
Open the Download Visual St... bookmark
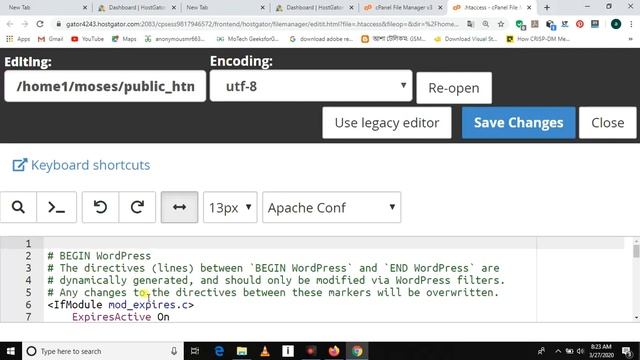click(x=466, y=39)
